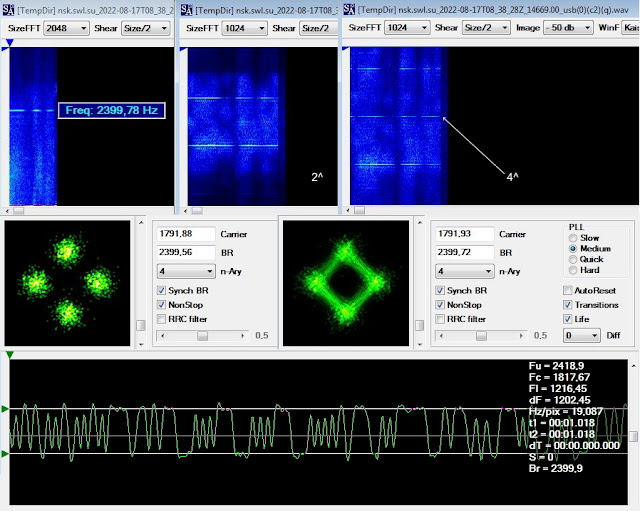The height and width of the screenshot is (511, 640).
Task: Toggle NonStop in the left panel
Action: [x=162, y=305]
